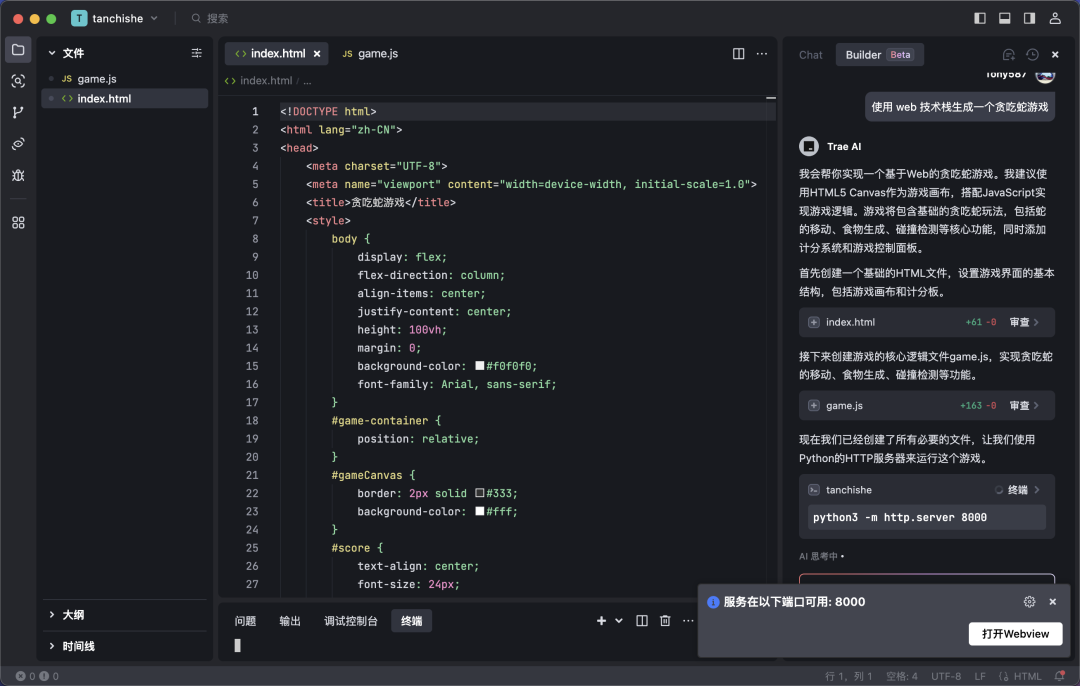Open chat history clock icon
This screenshot has width=1080, height=686.
tap(1032, 55)
